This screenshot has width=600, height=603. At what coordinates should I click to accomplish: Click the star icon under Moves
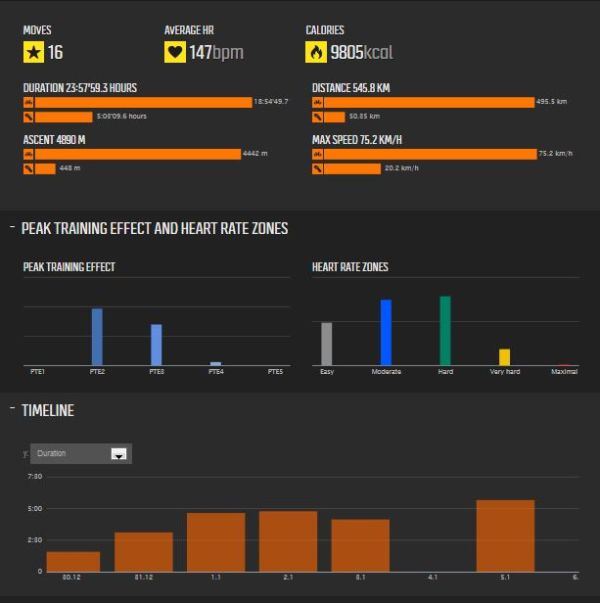pos(33,52)
